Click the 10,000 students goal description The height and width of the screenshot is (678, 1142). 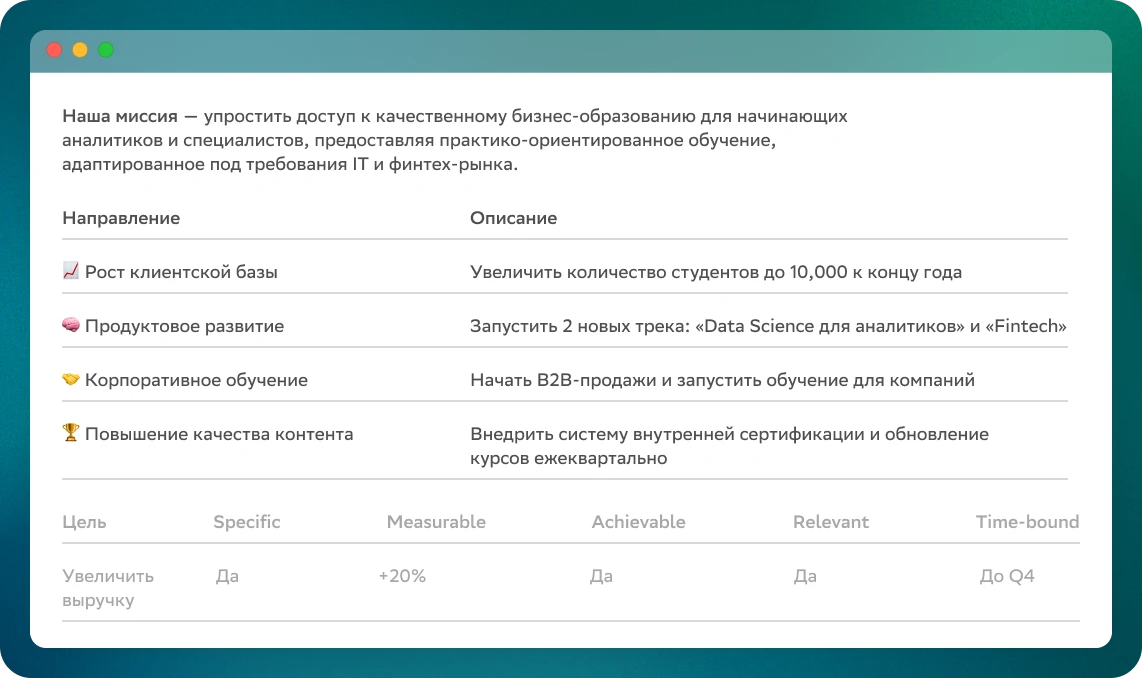(x=715, y=272)
